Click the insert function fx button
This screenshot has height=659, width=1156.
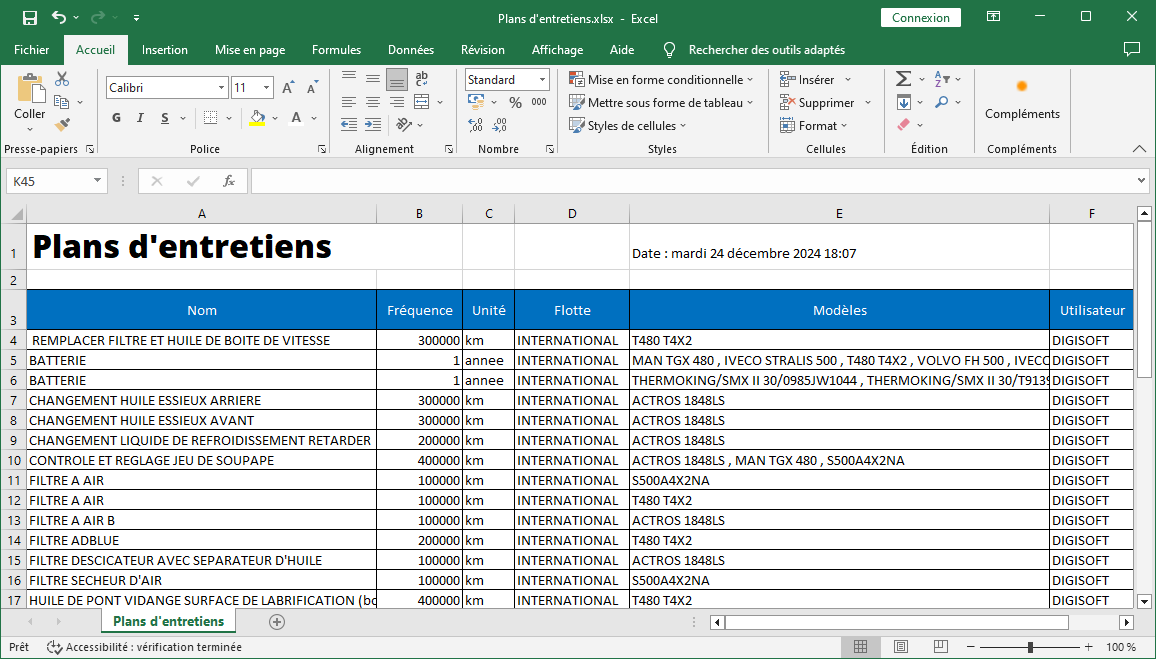point(229,181)
